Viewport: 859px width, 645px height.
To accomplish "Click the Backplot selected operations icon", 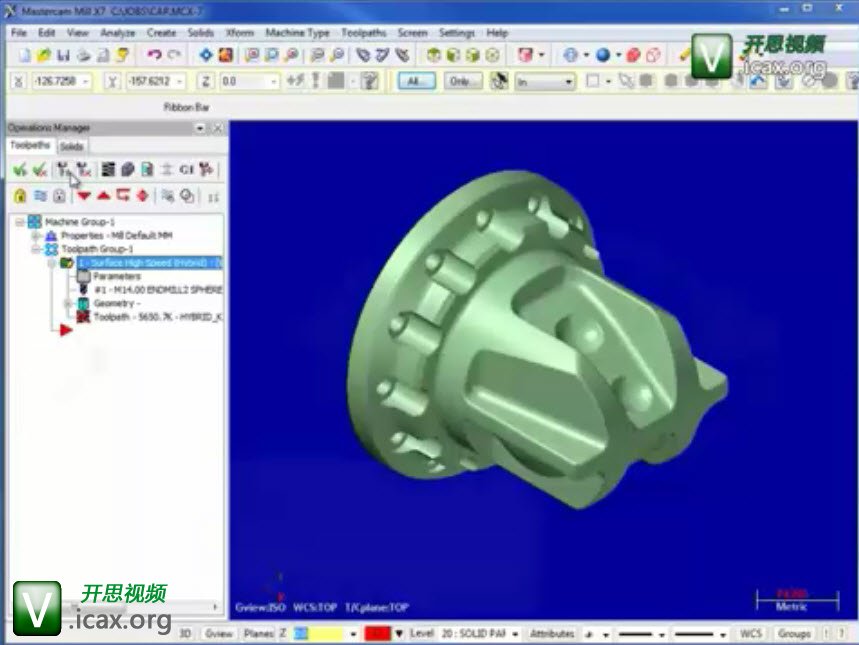I will 108,169.
